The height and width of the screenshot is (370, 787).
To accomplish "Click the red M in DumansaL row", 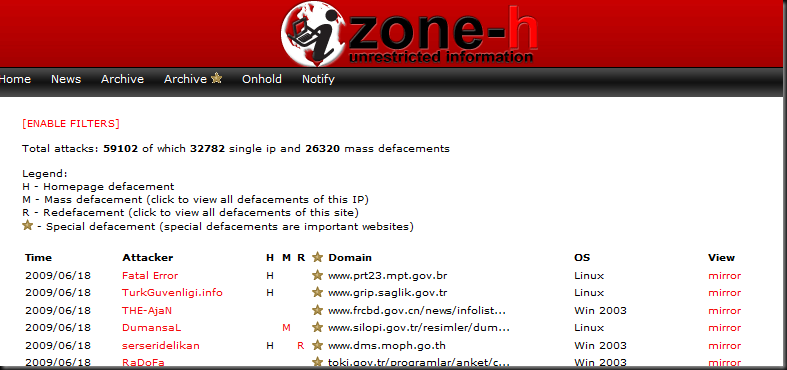I will point(286,328).
